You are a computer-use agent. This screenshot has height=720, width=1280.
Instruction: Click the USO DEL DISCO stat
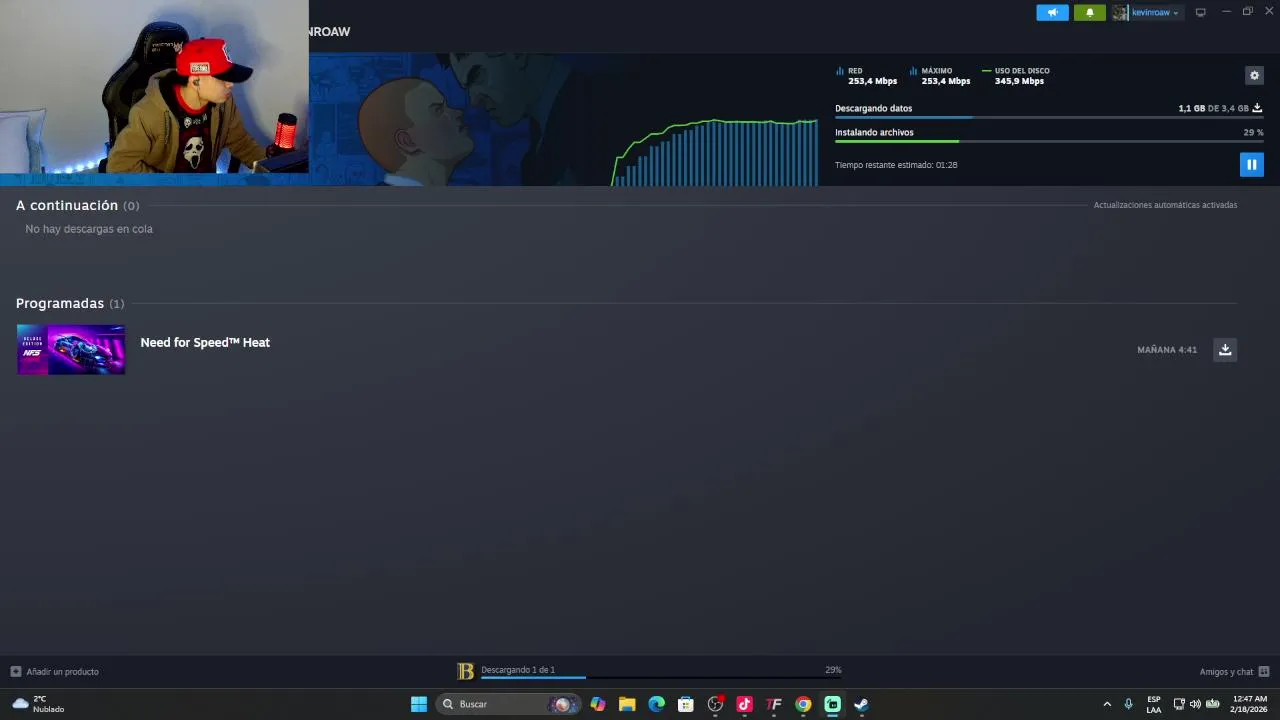coord(1016,76)
